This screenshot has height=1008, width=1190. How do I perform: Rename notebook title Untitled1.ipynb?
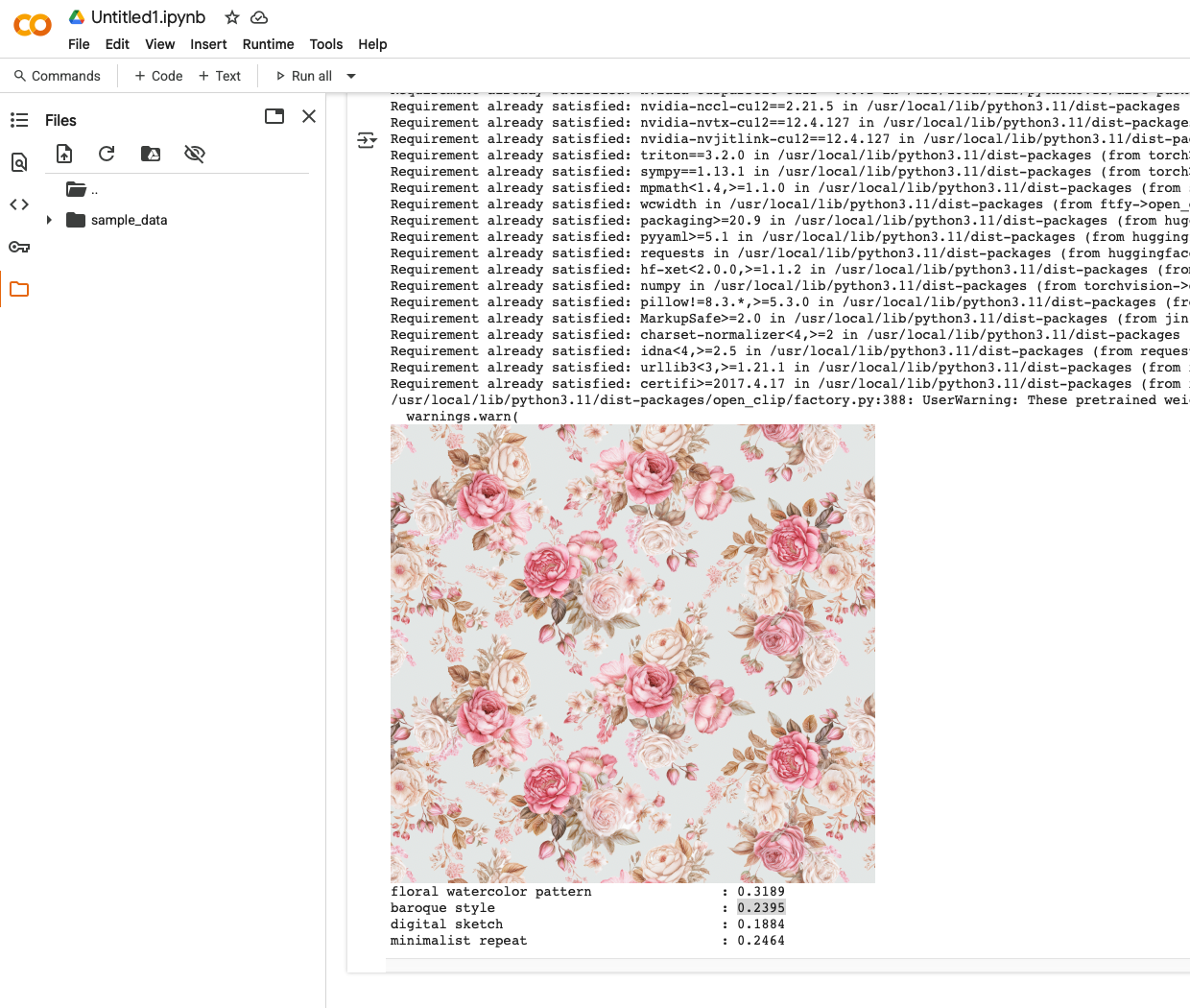[148, 17]
